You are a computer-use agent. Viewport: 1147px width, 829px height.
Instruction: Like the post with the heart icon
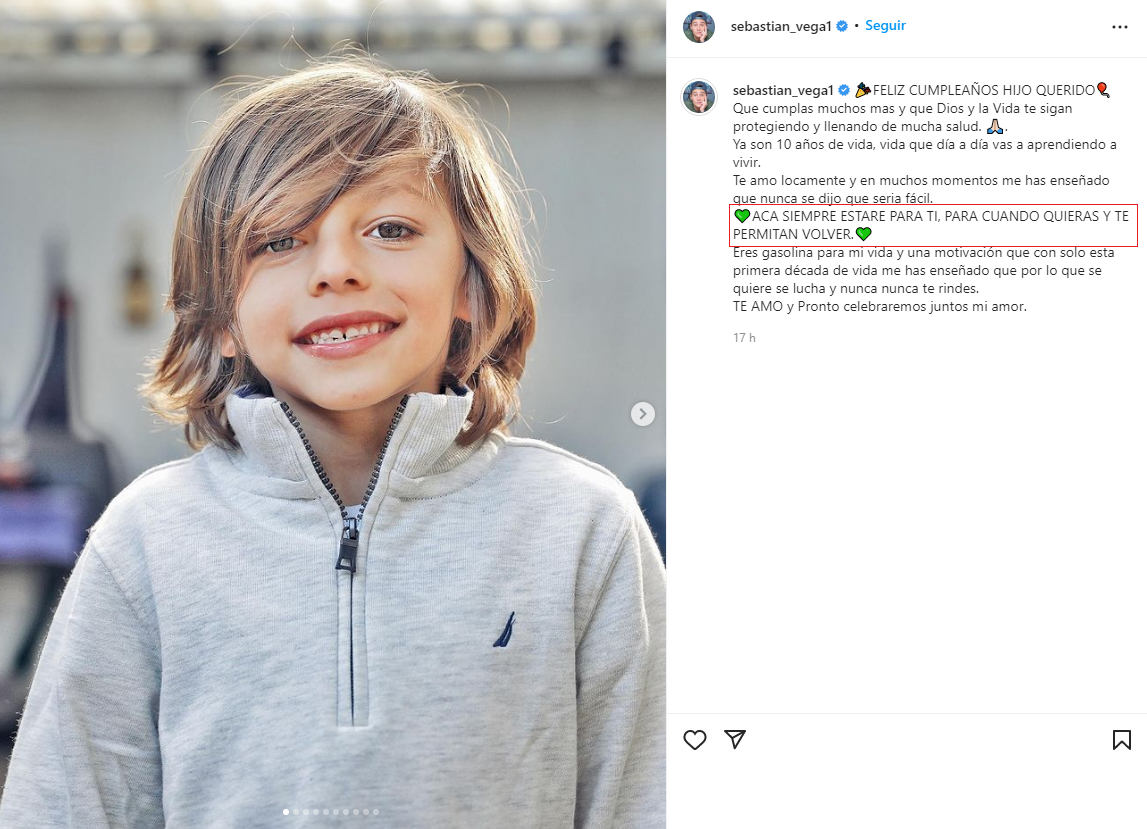tap(695, 740)
